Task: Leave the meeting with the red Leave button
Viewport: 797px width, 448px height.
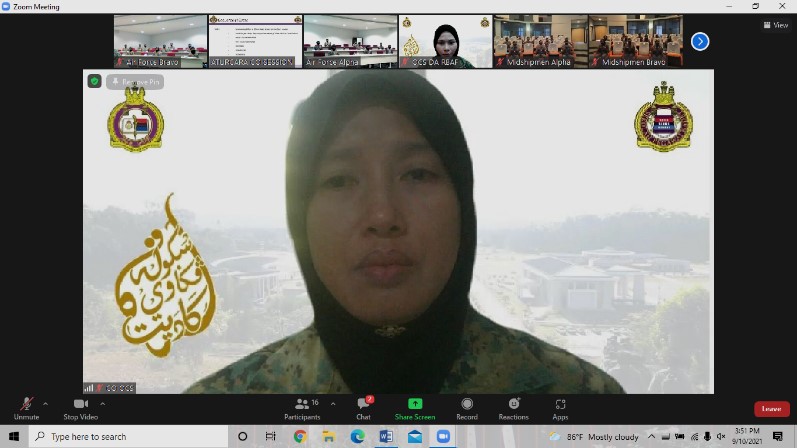Action: pos(772,409)
